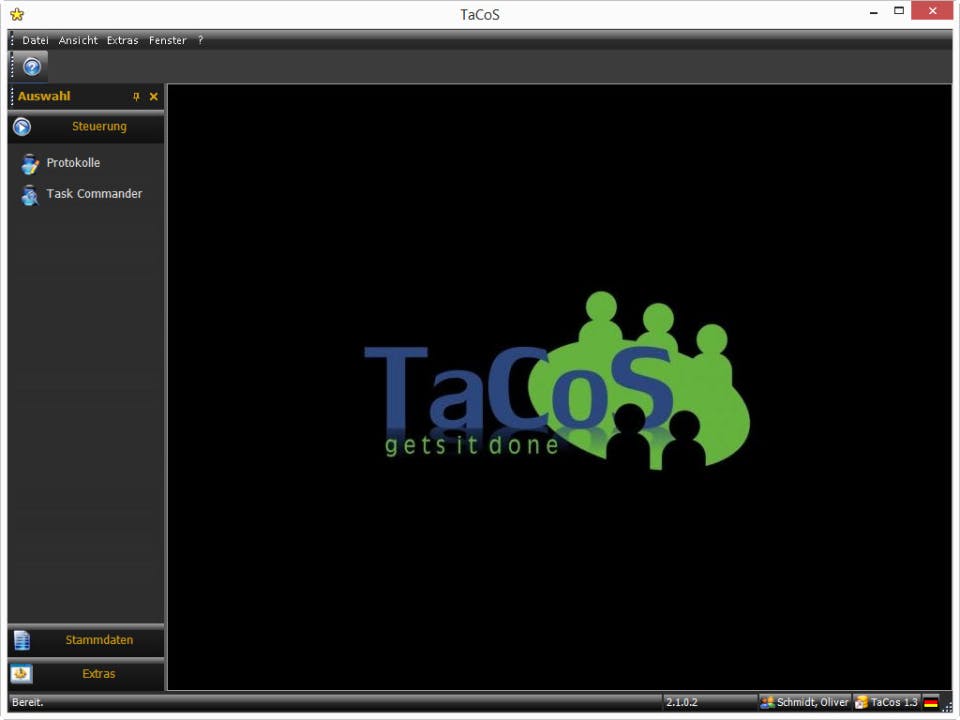Click the Bereit. status text

point(28,702)
